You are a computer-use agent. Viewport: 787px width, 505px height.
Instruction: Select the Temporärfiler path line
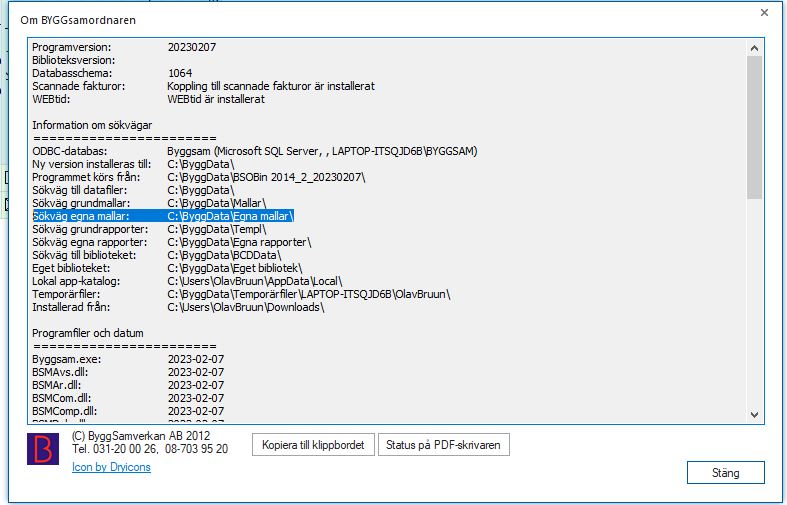click(x=241, y=295)
